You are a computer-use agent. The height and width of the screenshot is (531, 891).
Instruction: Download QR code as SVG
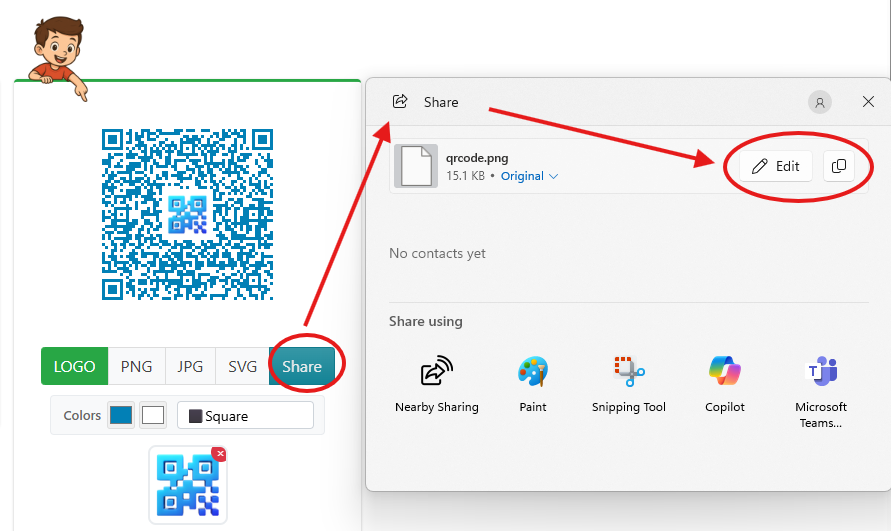point(243,366)
